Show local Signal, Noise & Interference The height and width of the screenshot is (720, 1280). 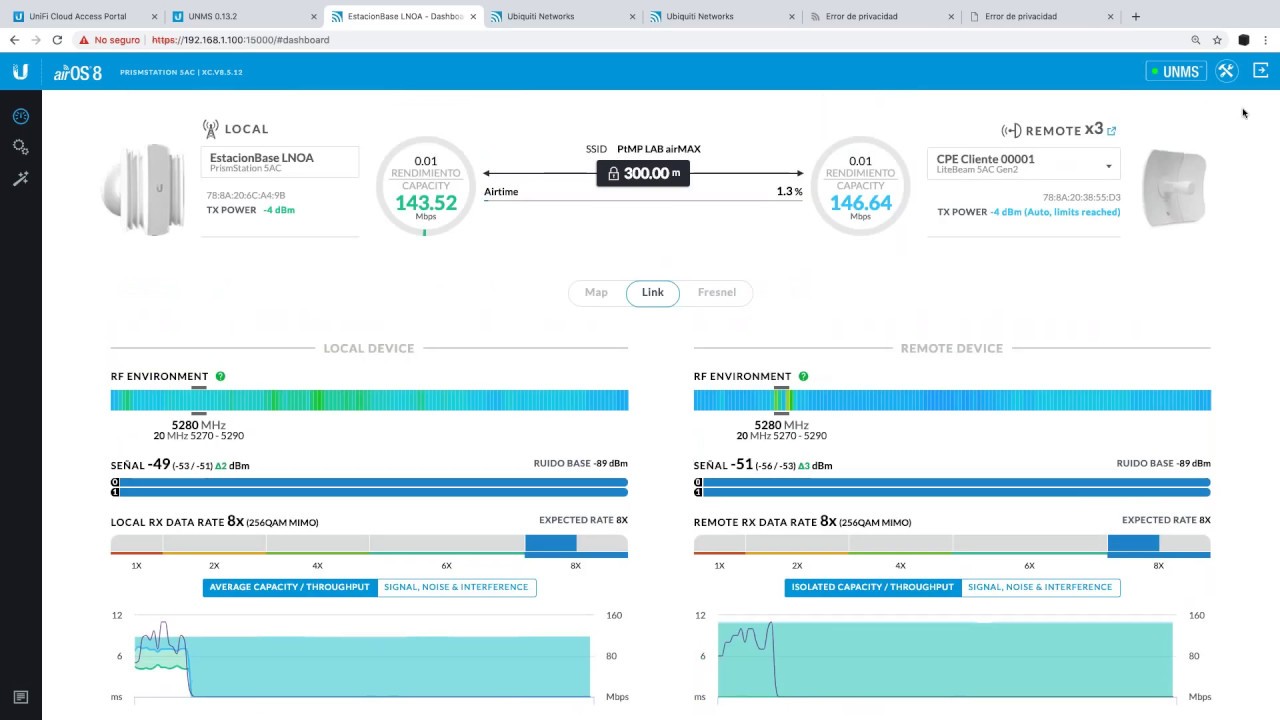tap(456, 587)
